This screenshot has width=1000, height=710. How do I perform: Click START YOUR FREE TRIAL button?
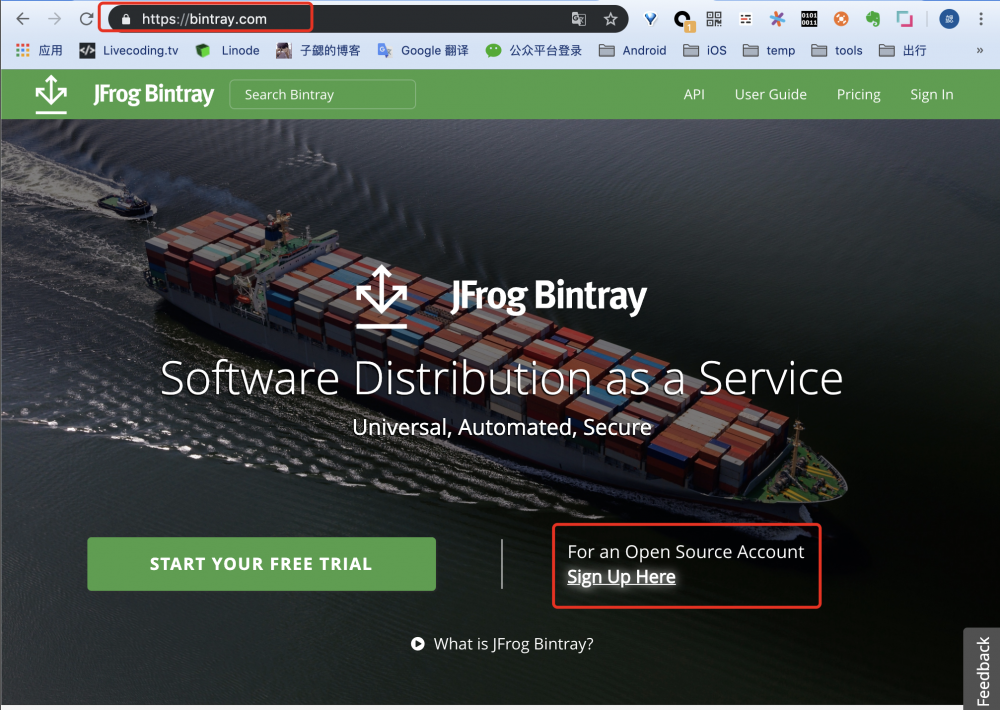point(261,564)
